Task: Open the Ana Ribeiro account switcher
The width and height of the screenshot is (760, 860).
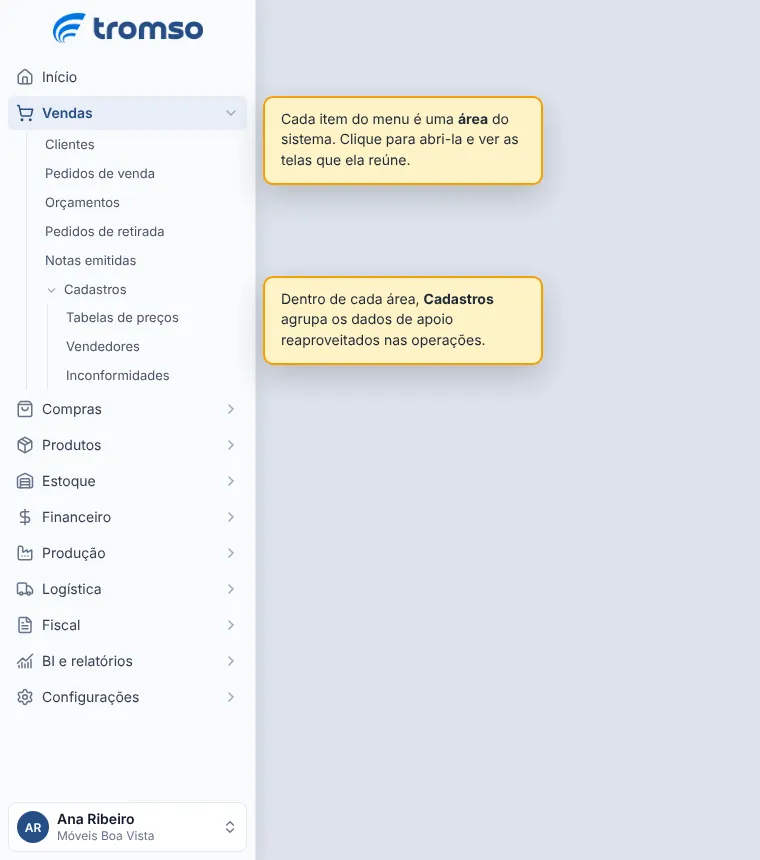Action: 127,827
